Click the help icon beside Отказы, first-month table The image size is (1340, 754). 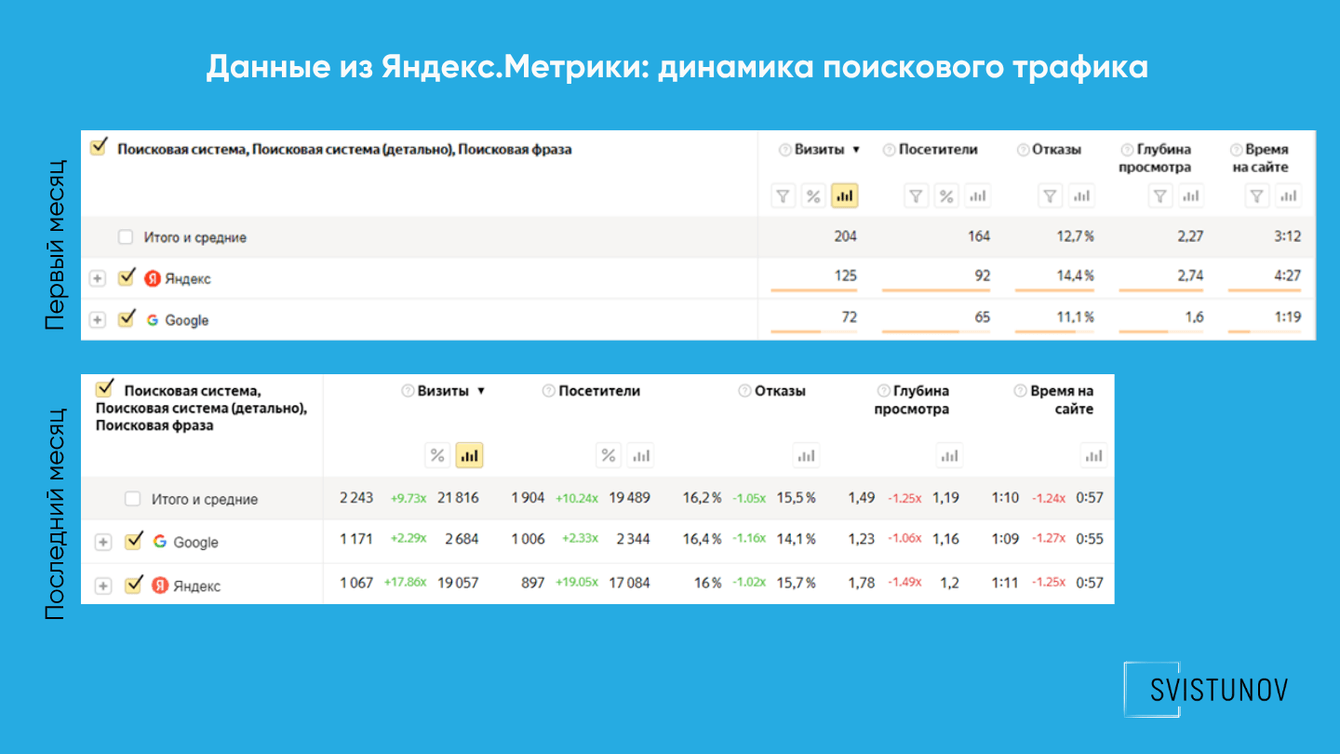1023,150
